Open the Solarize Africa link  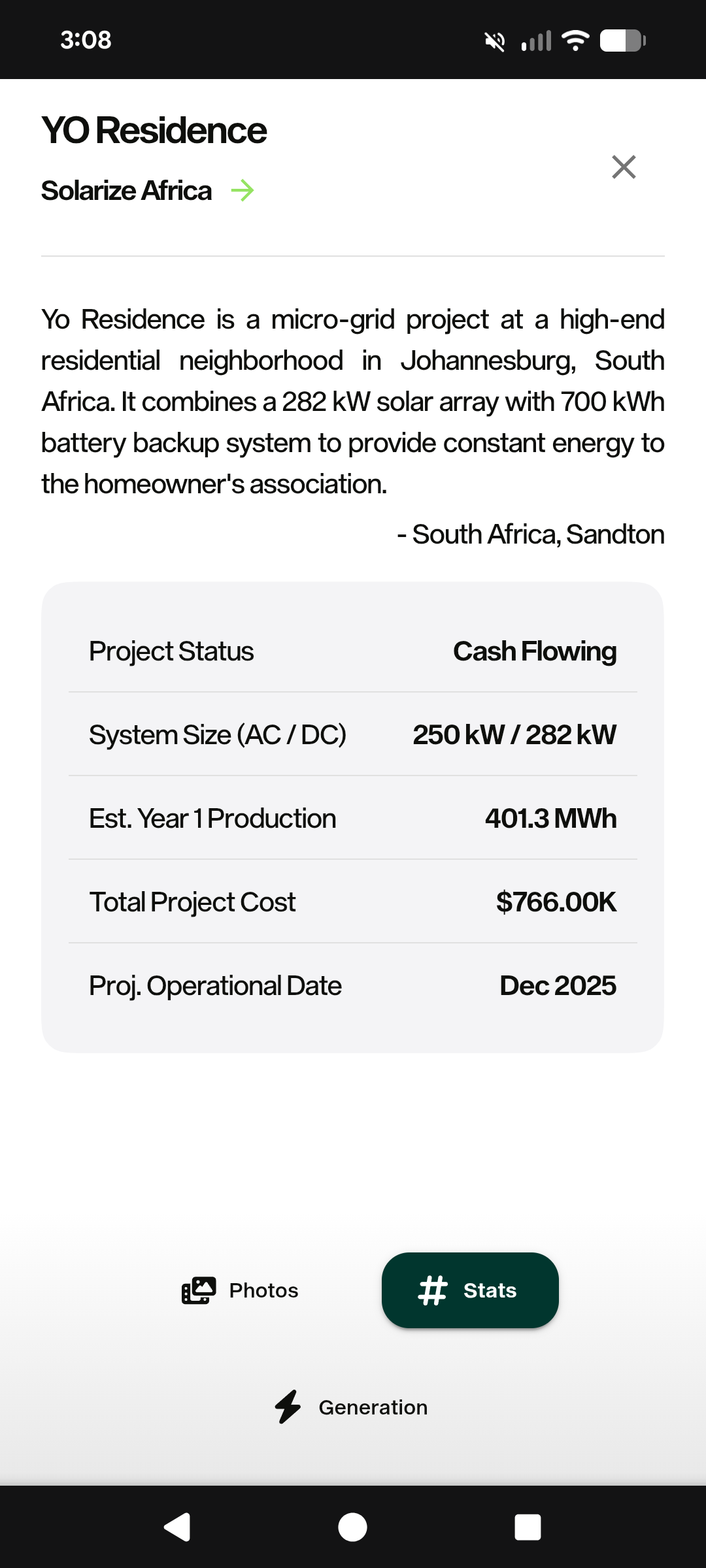126,190
